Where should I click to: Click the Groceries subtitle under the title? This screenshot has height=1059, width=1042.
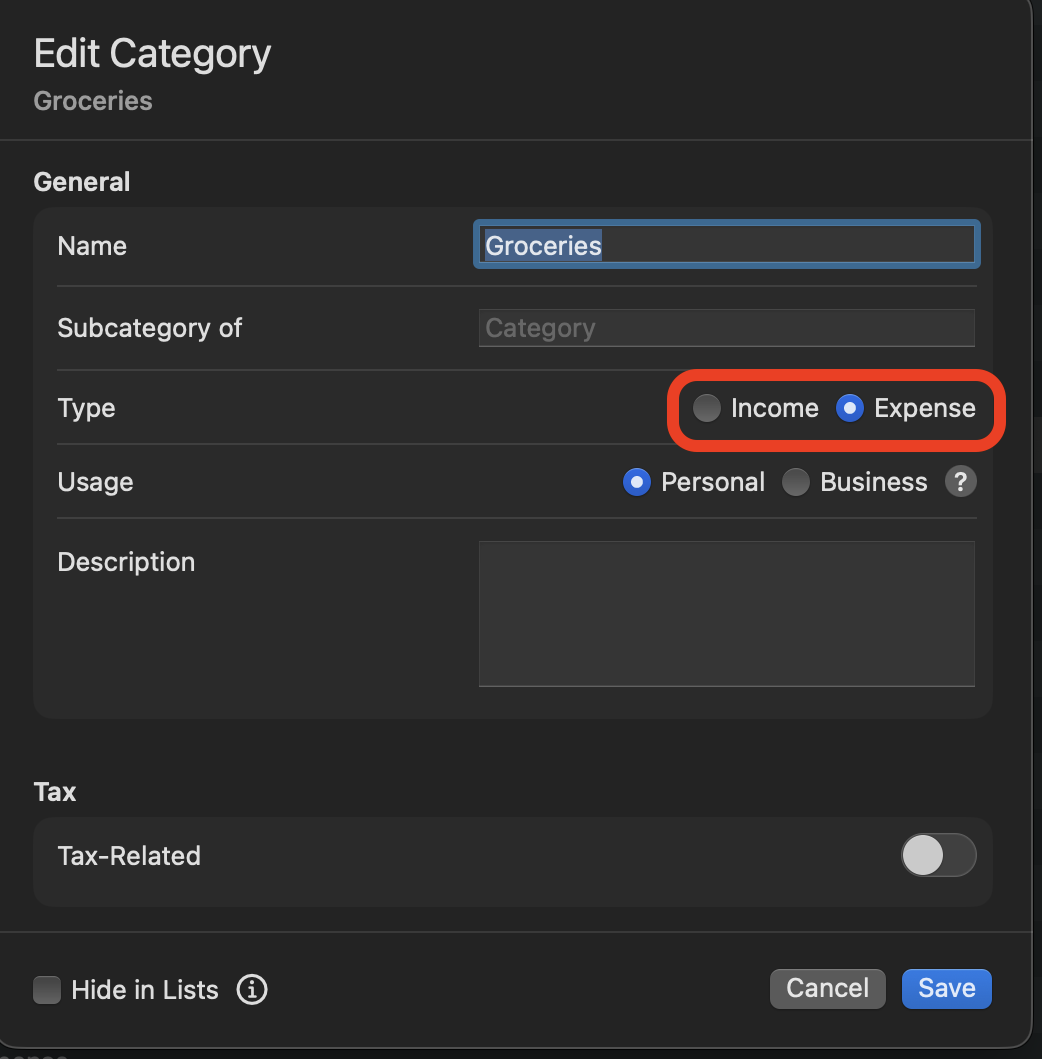click(93, 101)
